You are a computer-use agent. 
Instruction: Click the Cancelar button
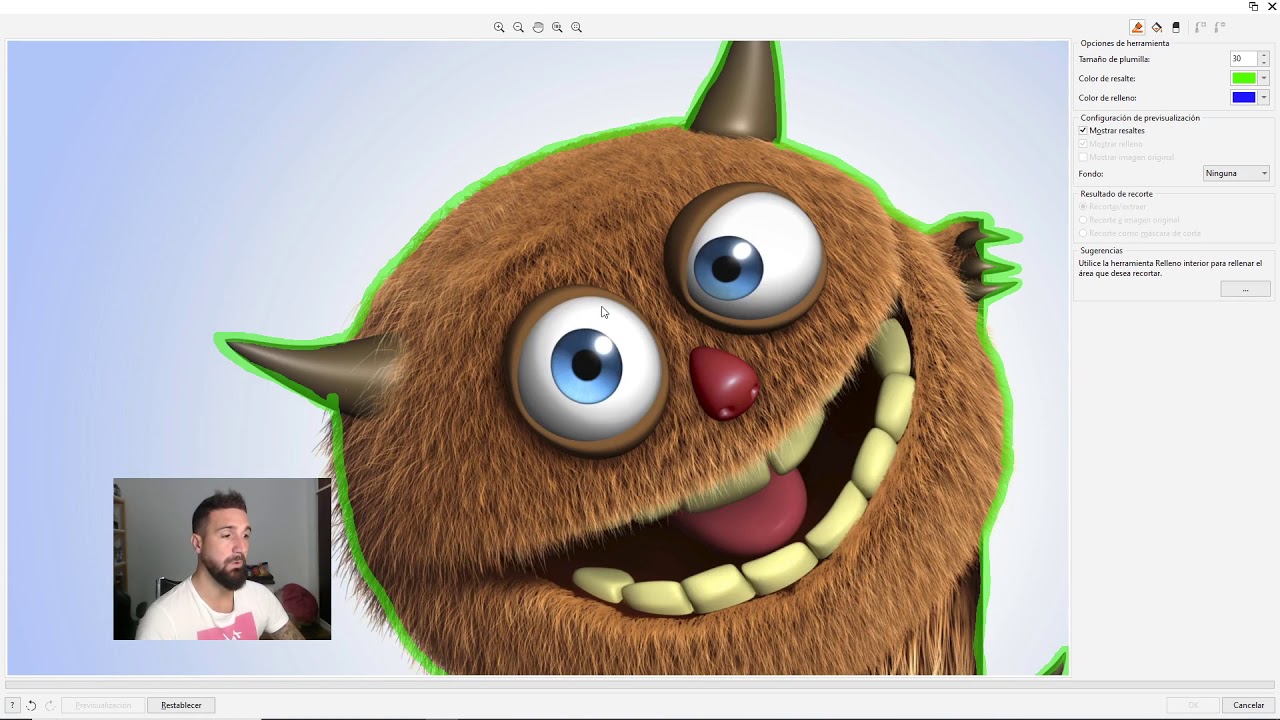[x=1248, y=705]
